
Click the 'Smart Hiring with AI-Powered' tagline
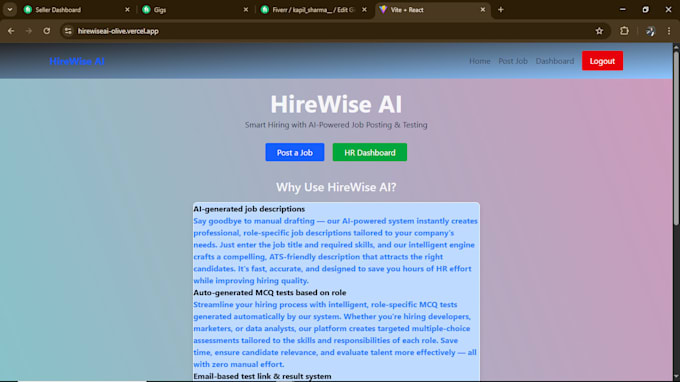336,125
